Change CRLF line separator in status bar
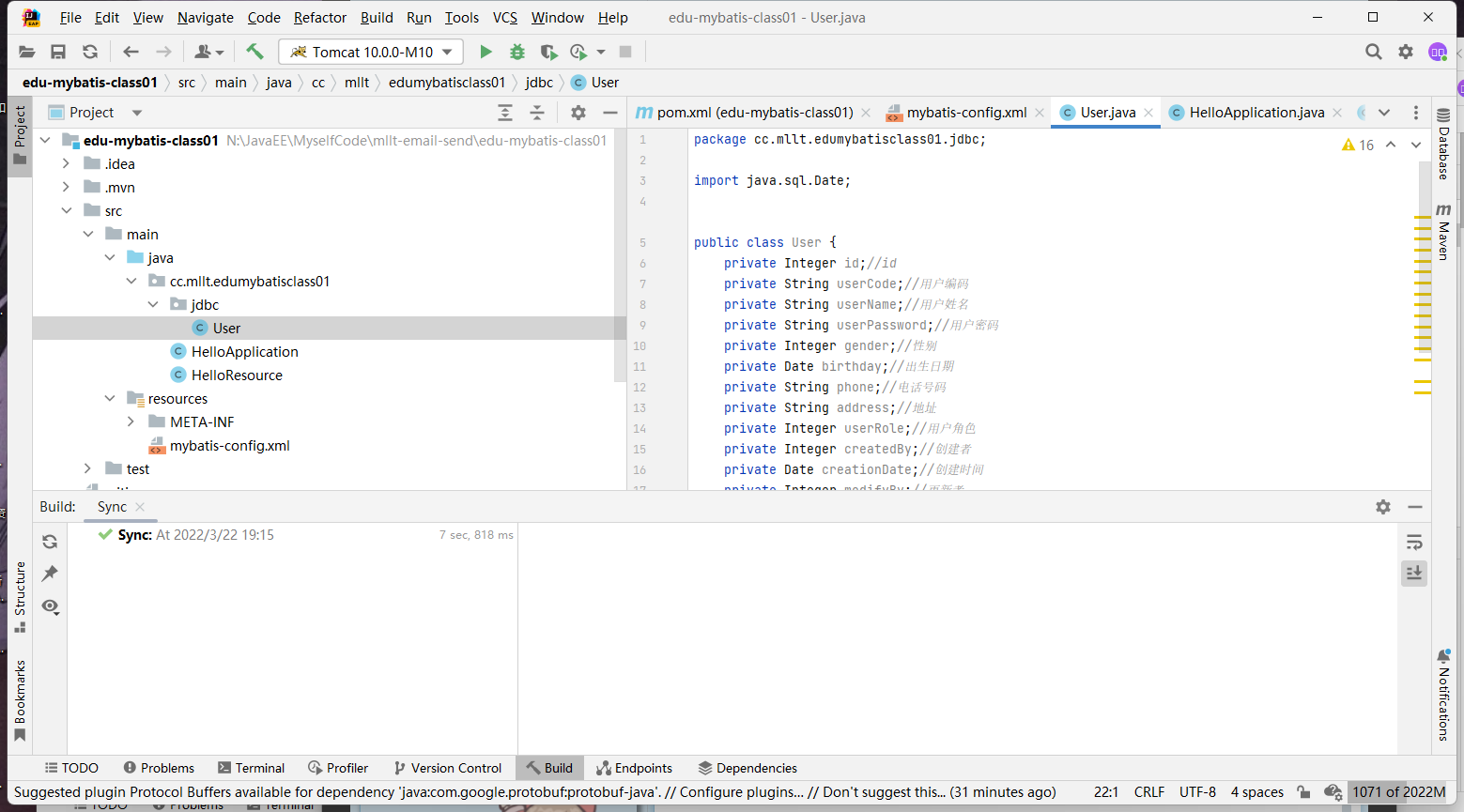Screen dimensions: 1464x812 pos(1149,792)
